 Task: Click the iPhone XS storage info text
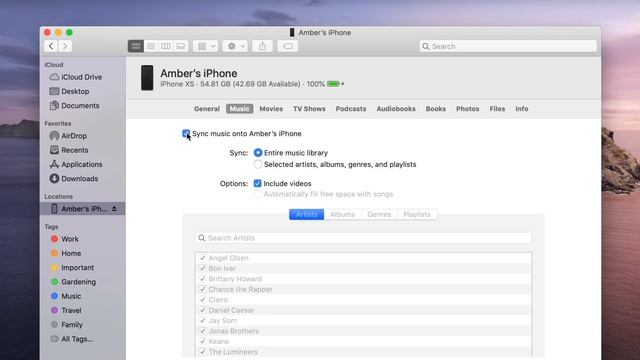coord(242,84)
